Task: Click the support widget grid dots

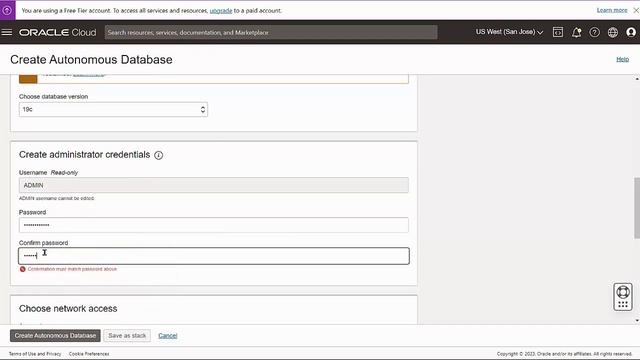Action: click(623, 304)
